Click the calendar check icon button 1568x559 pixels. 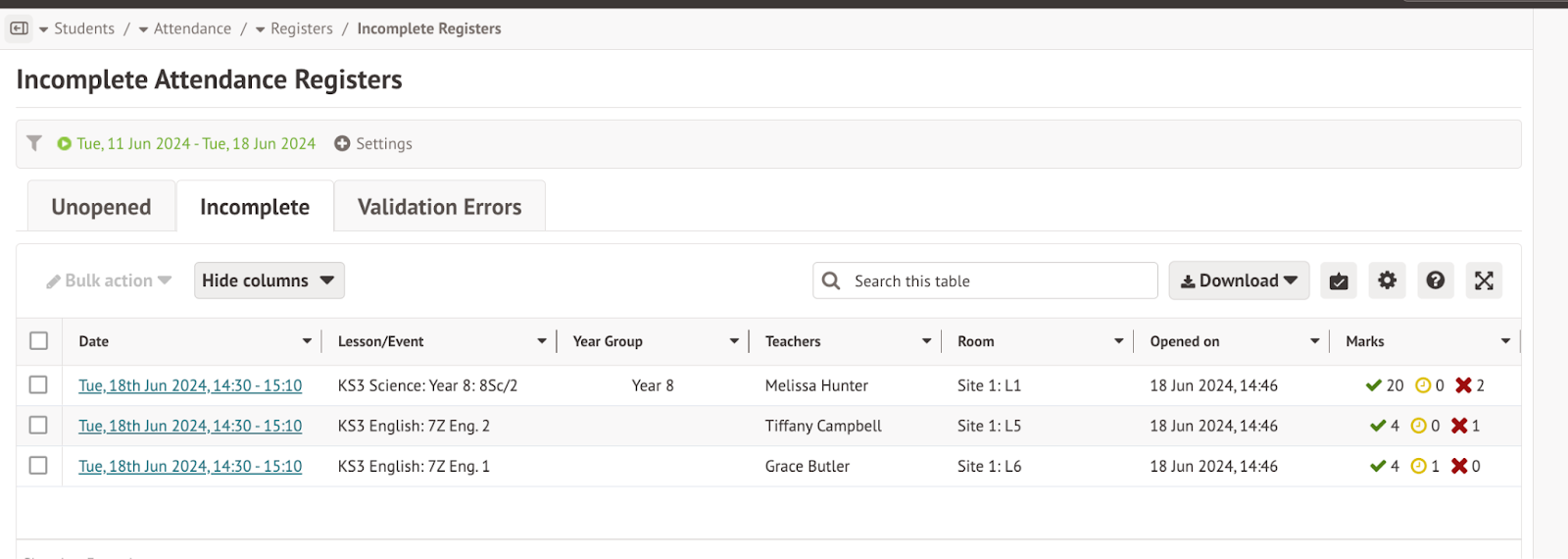tap(1338, 280)
